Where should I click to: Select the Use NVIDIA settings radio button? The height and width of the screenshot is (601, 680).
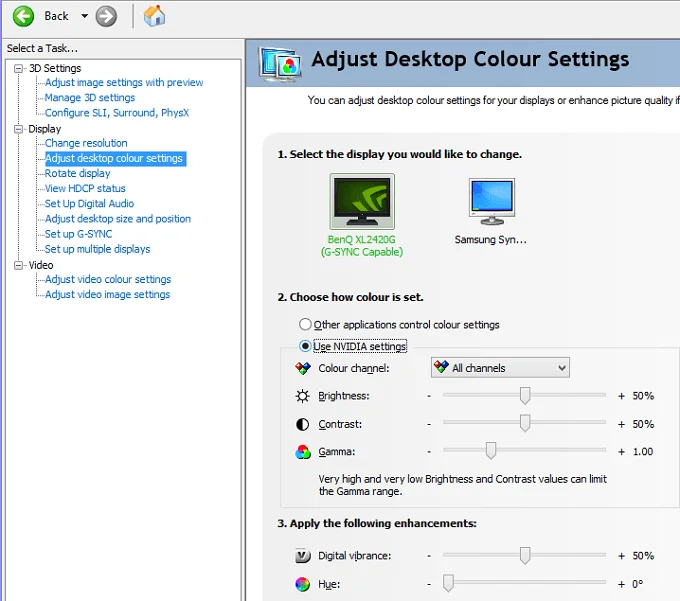[306, 346]
